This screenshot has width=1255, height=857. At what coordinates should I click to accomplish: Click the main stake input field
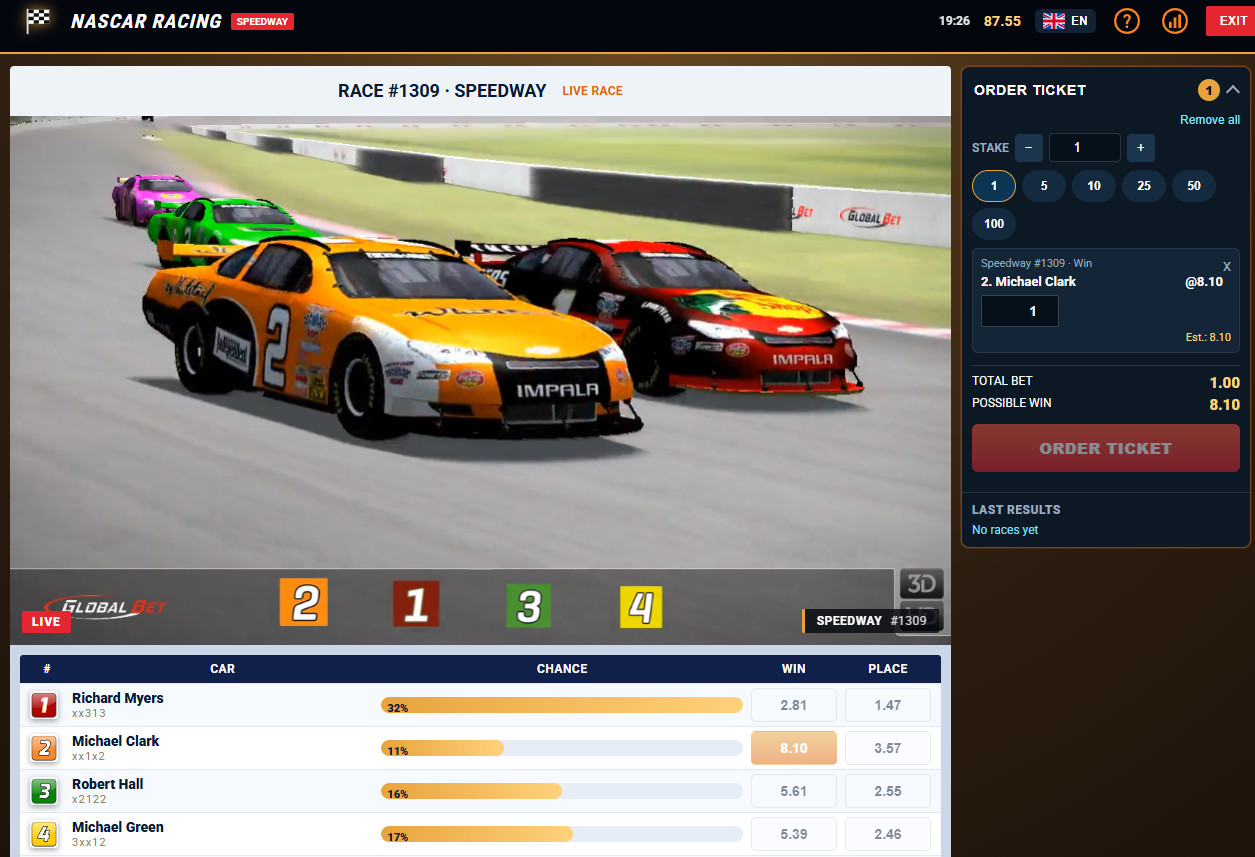[1085, 148]
